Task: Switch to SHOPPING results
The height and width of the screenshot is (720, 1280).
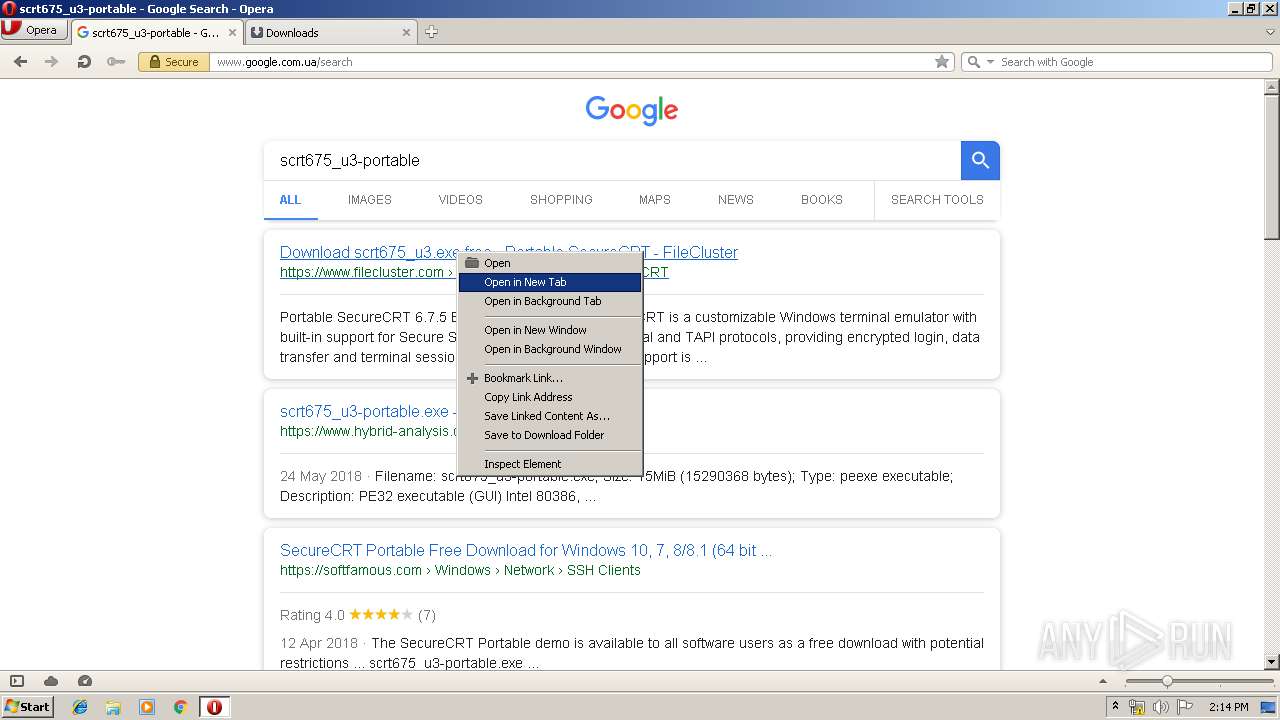Action: pyautogui.click(x=561, y=199)
